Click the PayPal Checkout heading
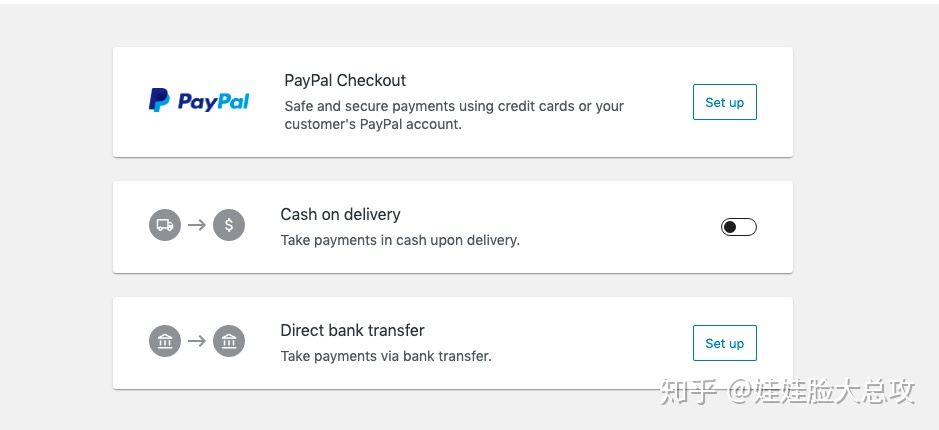This screenshot has width=939, height=430. click(x=345, y=80)
